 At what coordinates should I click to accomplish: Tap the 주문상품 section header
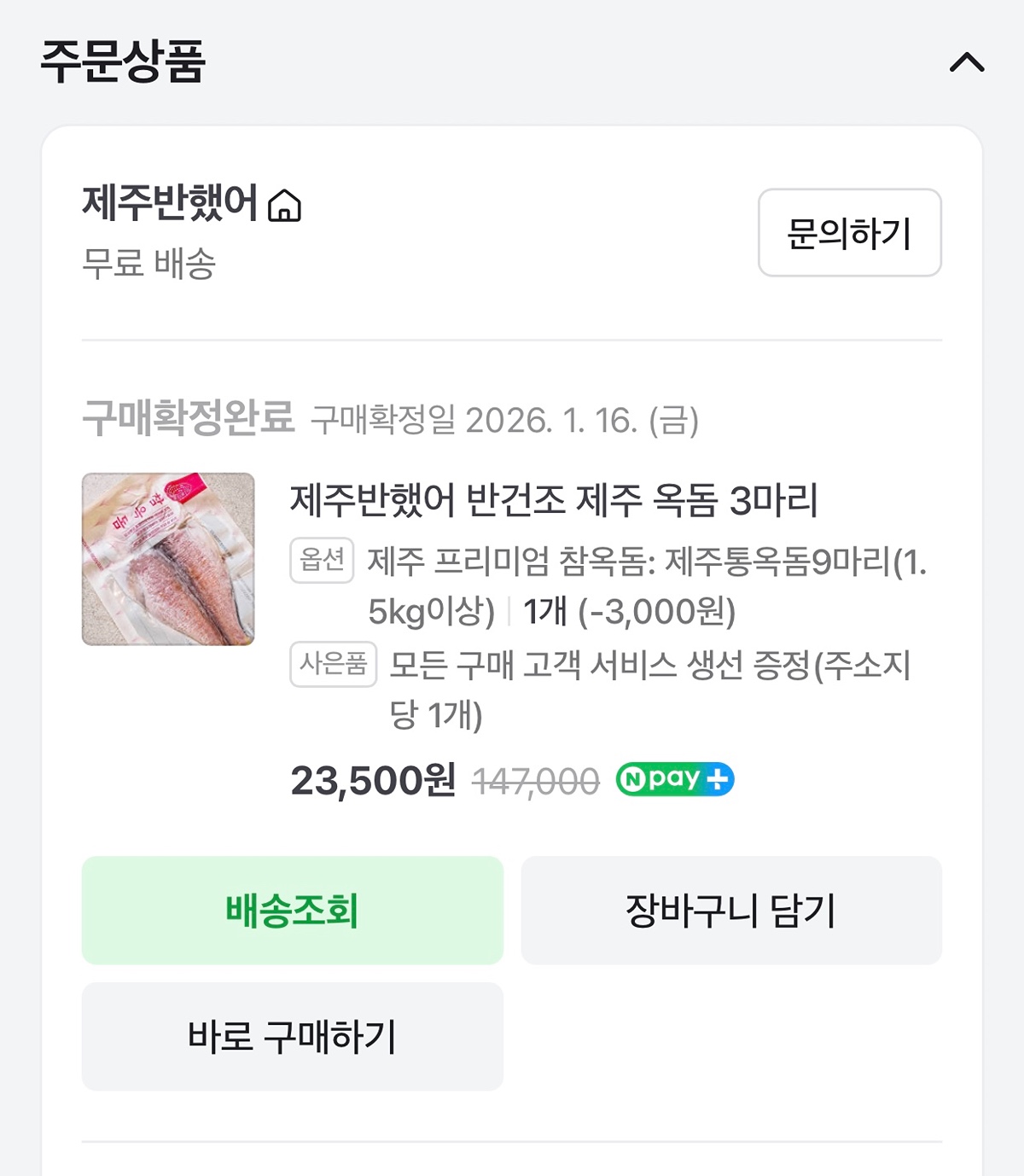tap(123, 61)
